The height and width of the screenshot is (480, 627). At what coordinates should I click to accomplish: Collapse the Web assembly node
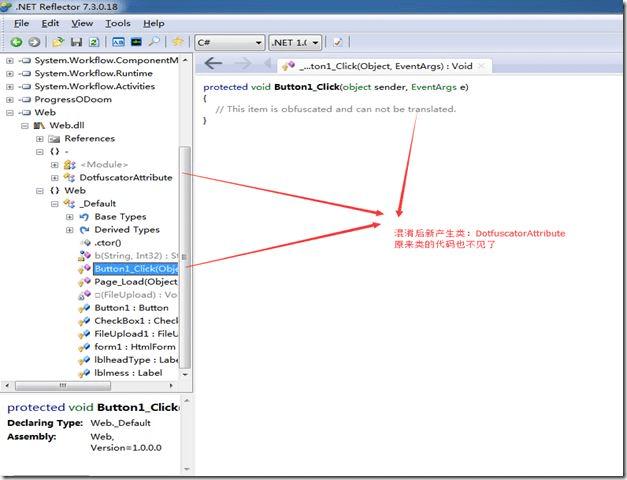(10, 113)
